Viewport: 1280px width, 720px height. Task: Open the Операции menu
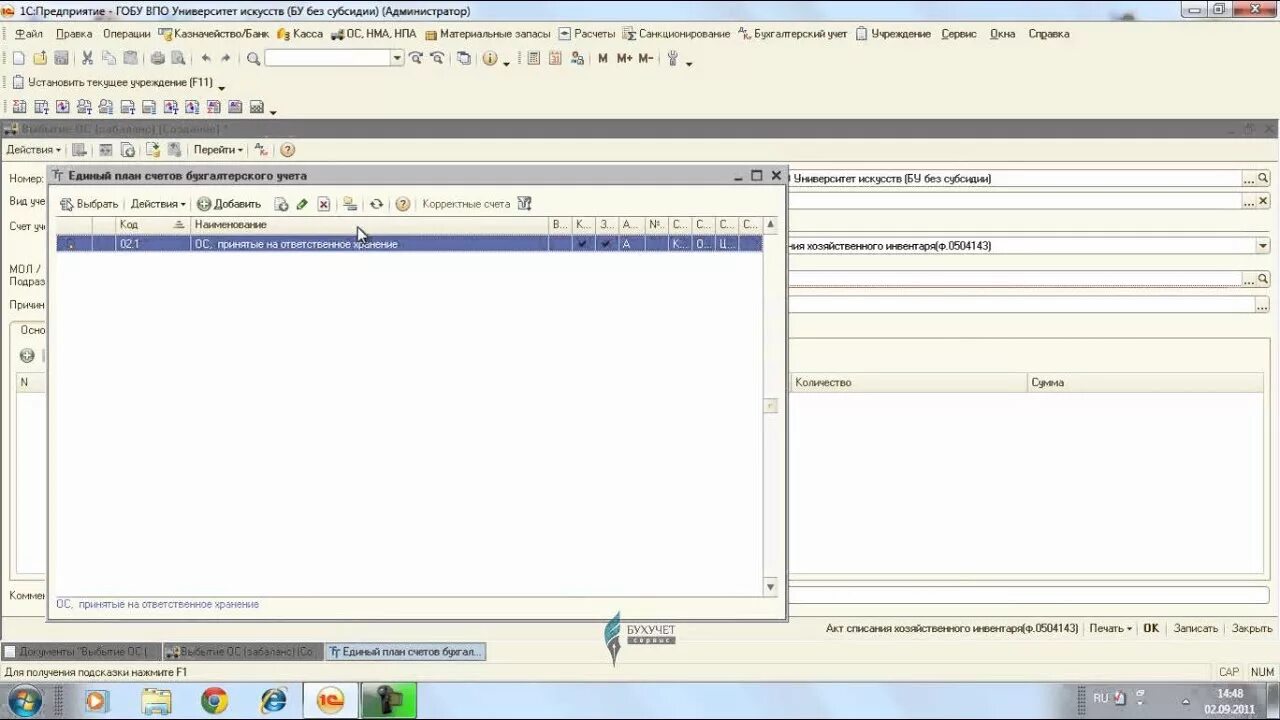click(x=126, y=34)
